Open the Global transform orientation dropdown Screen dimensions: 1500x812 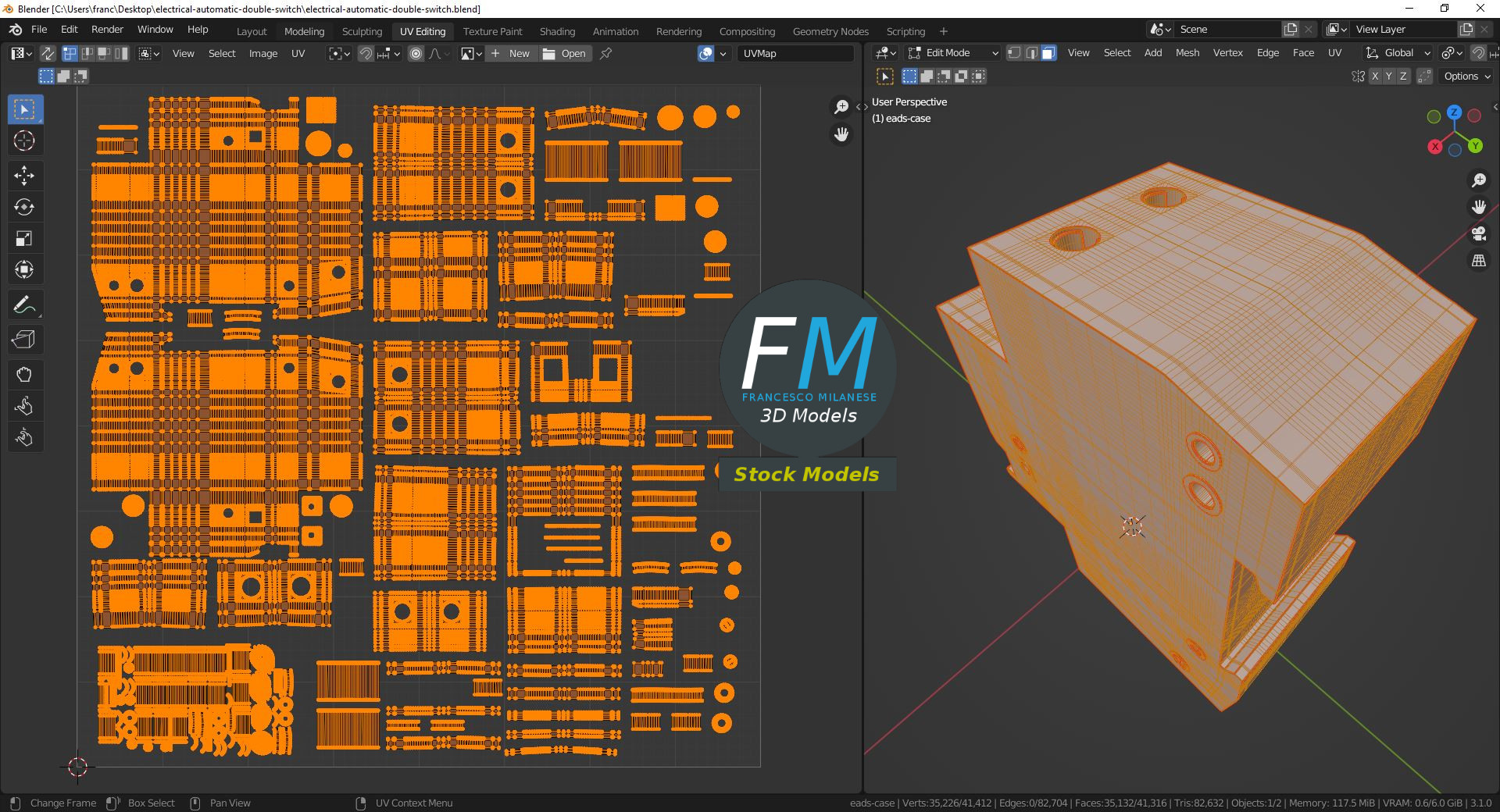pos(1398,53)
